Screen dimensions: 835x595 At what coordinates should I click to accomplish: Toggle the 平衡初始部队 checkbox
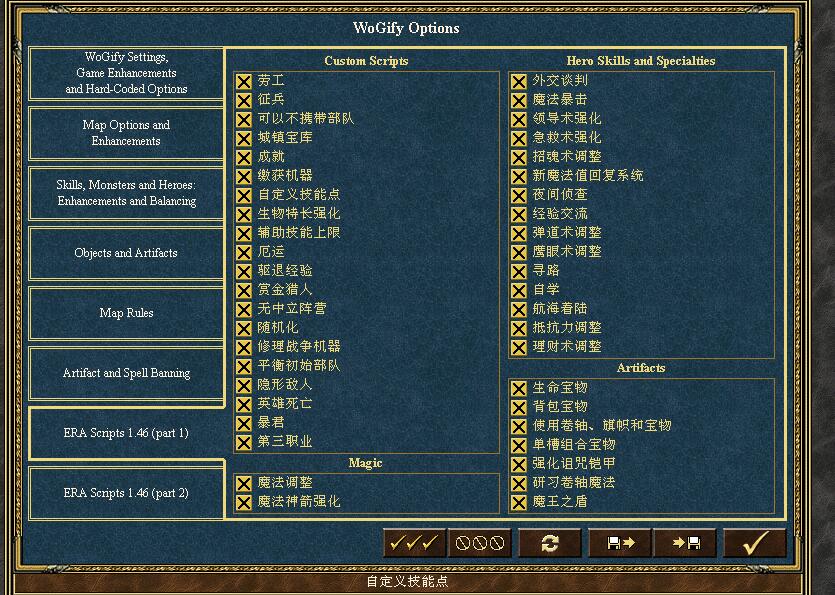[244, 366]
